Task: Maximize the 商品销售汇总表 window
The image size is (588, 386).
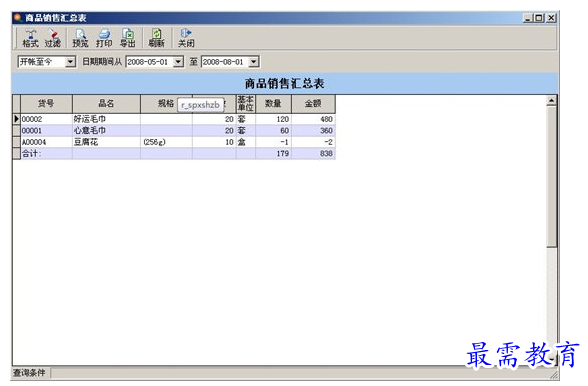Action: tap(539, 18)
